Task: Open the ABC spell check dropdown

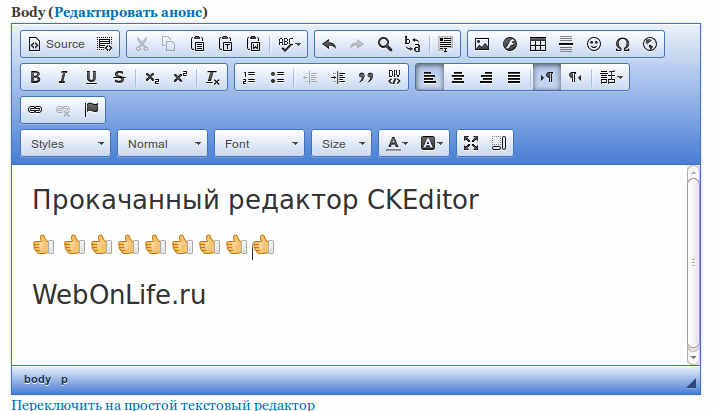Action: [x=289, y=44]
